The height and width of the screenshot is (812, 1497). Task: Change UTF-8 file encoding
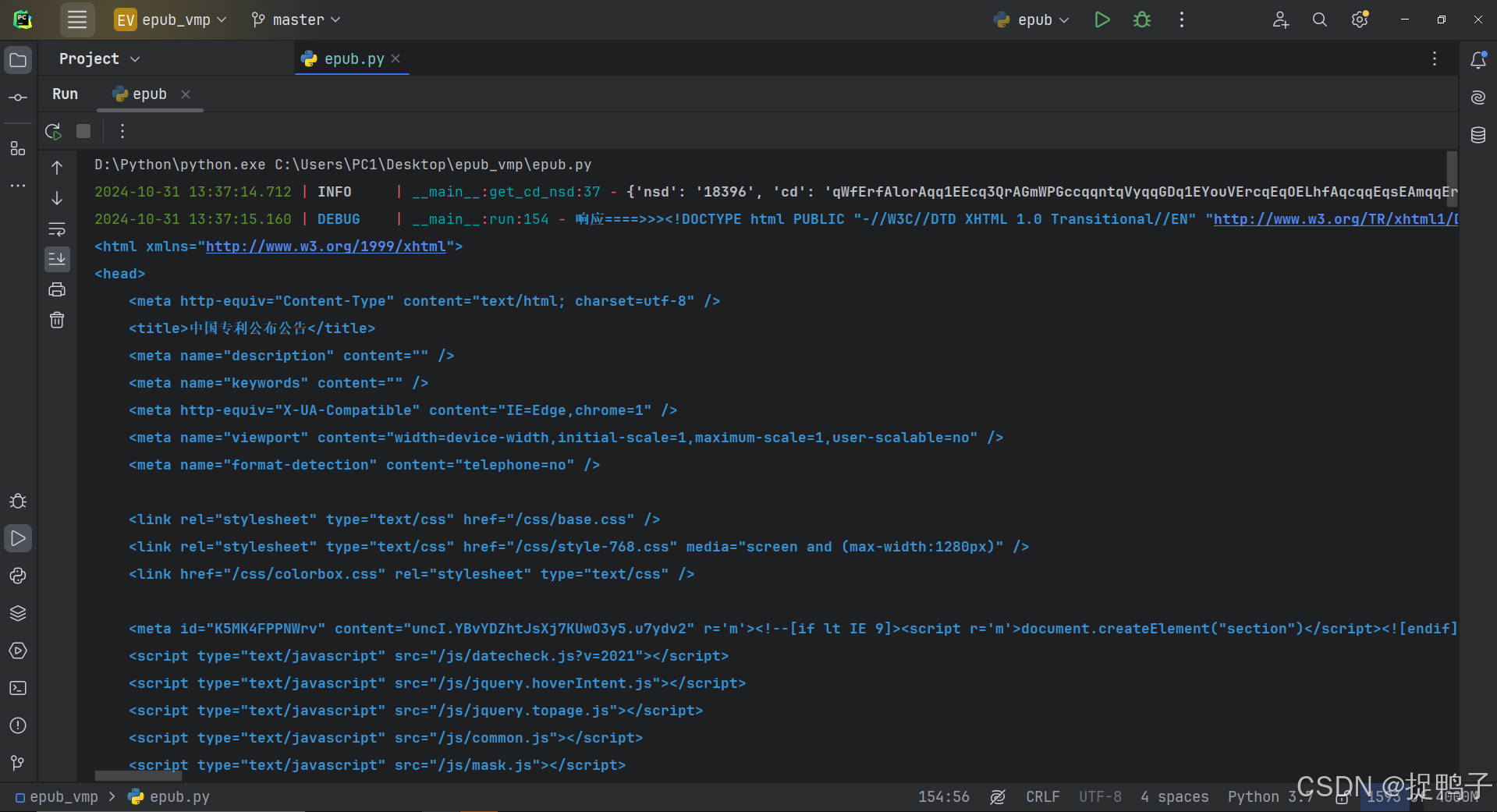point(1100,796)
